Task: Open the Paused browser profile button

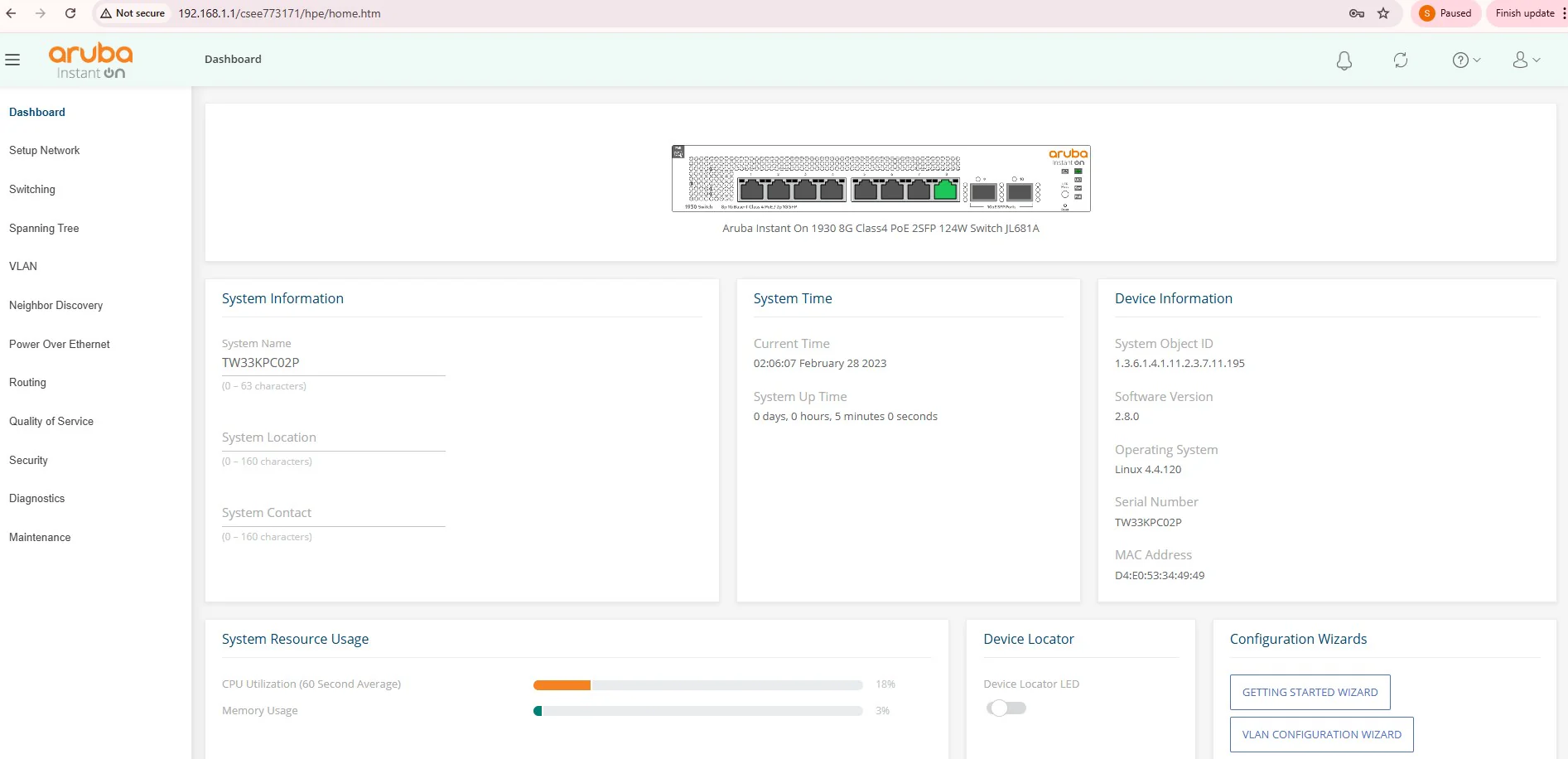Action: pyautogui.click(x=1445, y=13)
